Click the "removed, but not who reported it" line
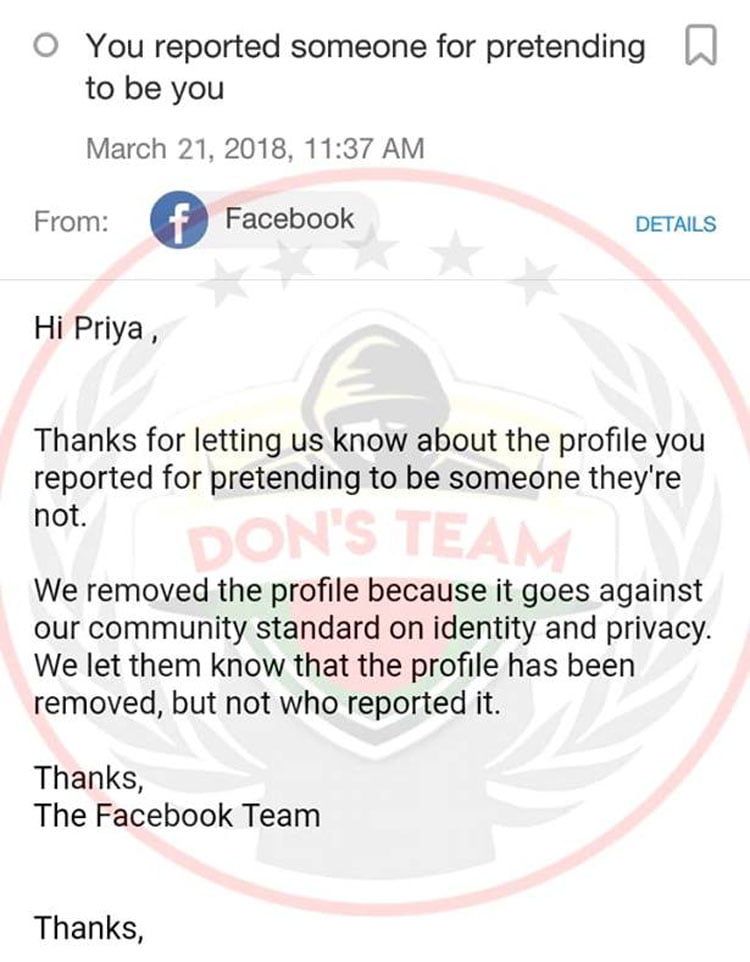The width and height of the screenshot is (750, 962). pyautogui.click(x=266, y=703)
